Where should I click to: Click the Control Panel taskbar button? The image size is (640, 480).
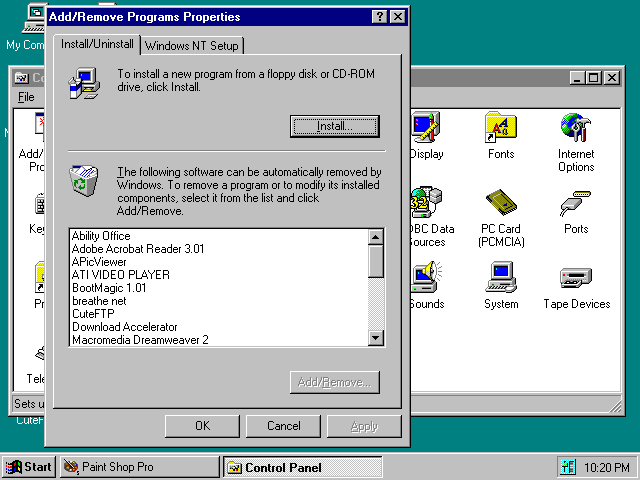[x=302, y=467]
